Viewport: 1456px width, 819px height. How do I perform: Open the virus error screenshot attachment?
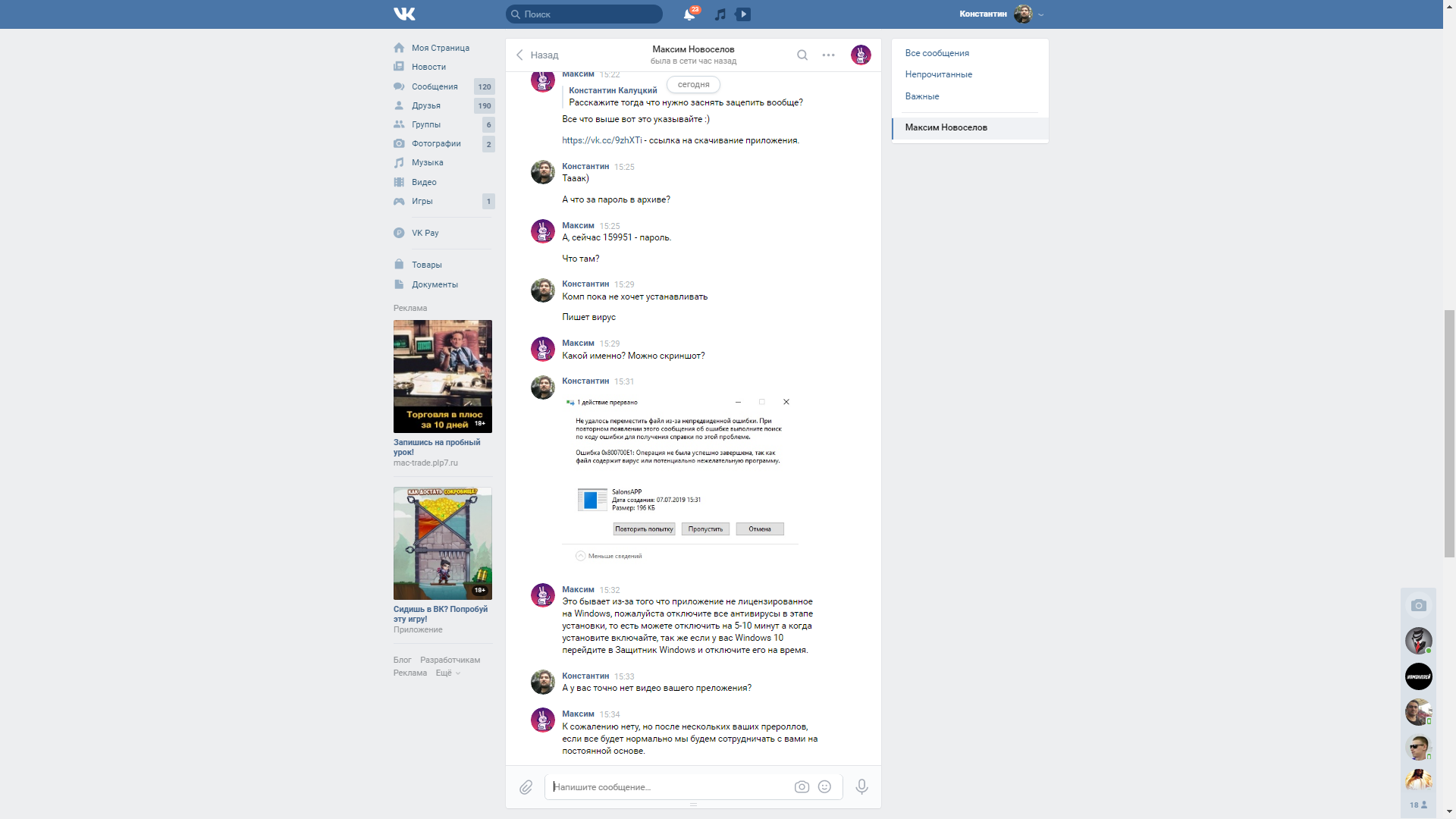680,479
